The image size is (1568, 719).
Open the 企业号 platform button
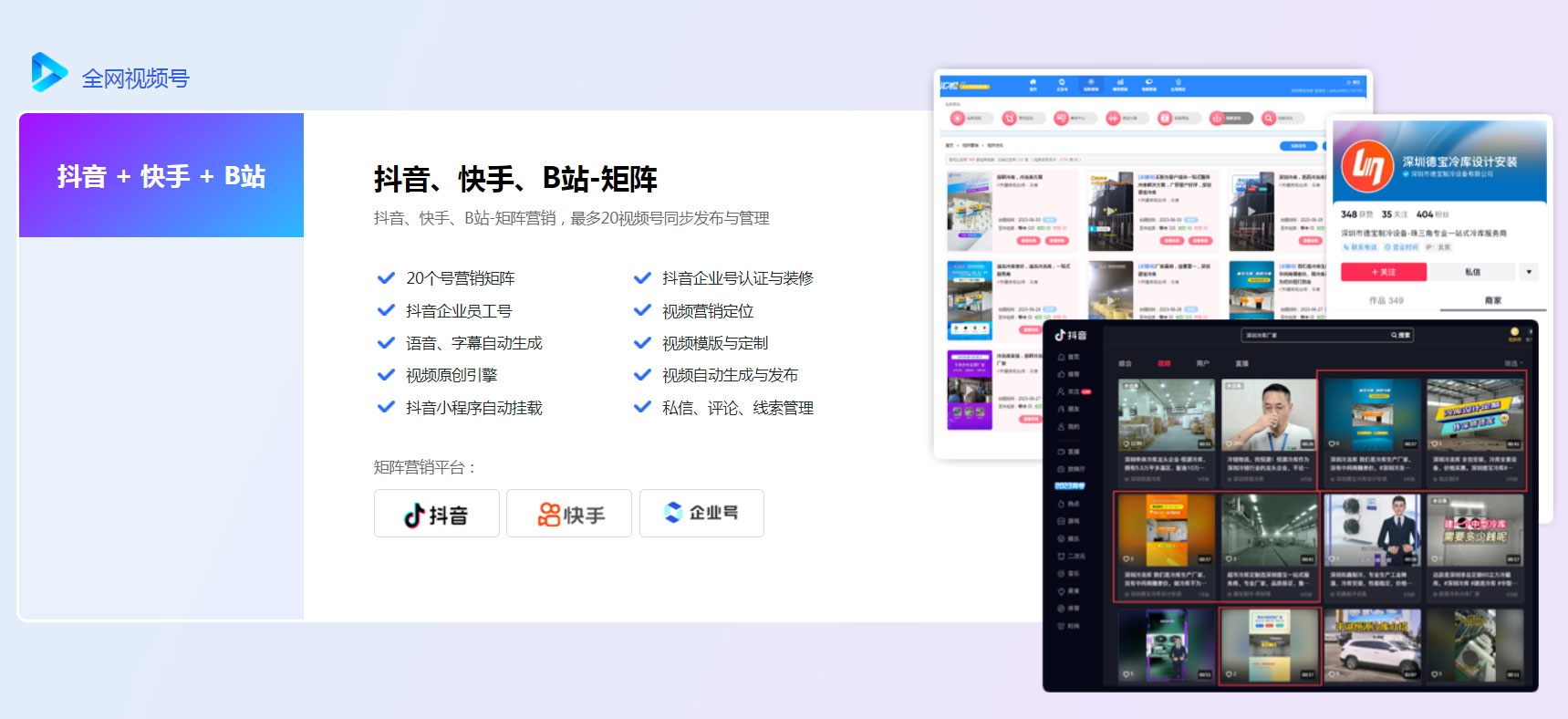coord(701,514)
